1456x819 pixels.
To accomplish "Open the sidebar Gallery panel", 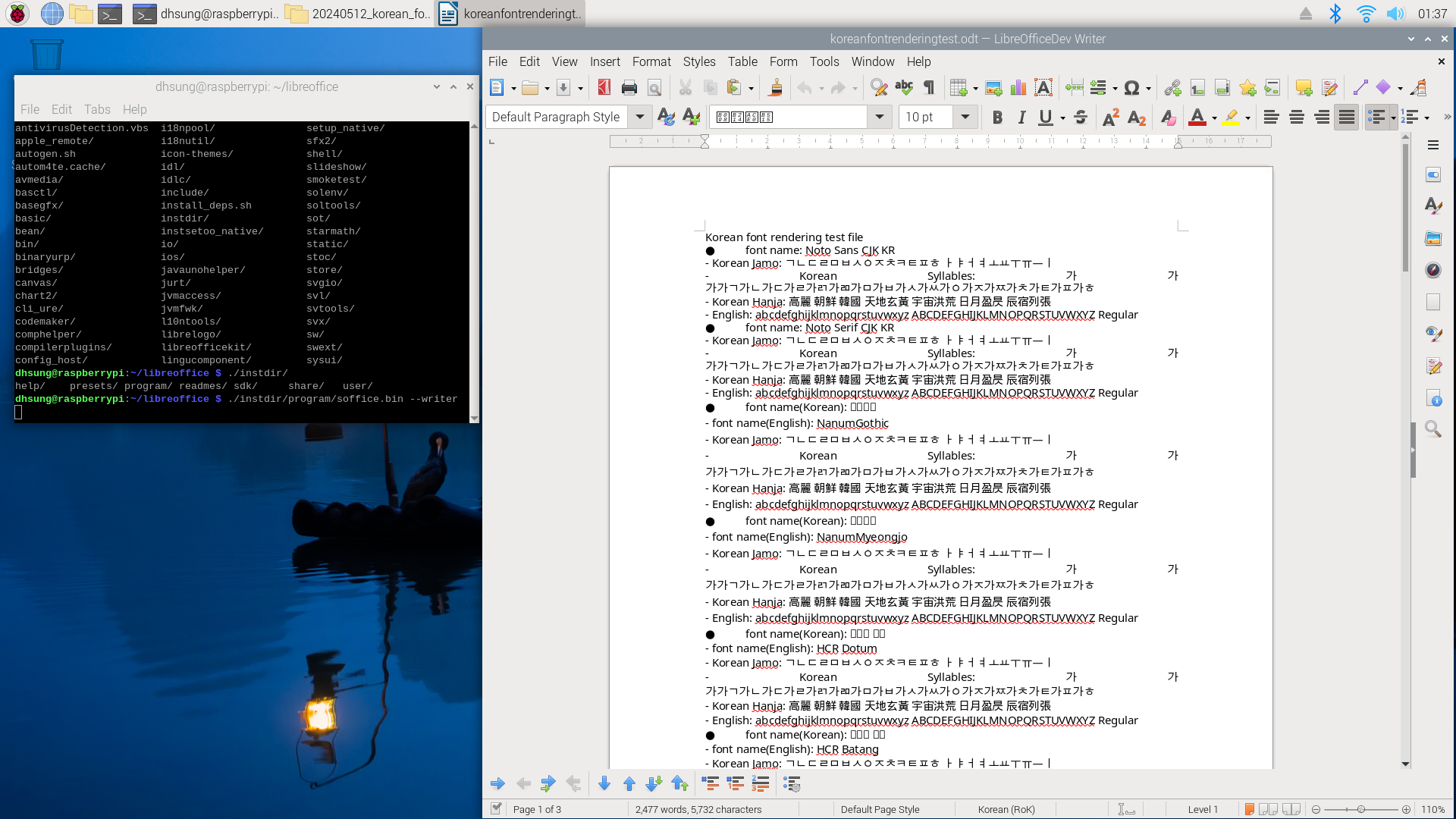I will tap(1432, 239).
